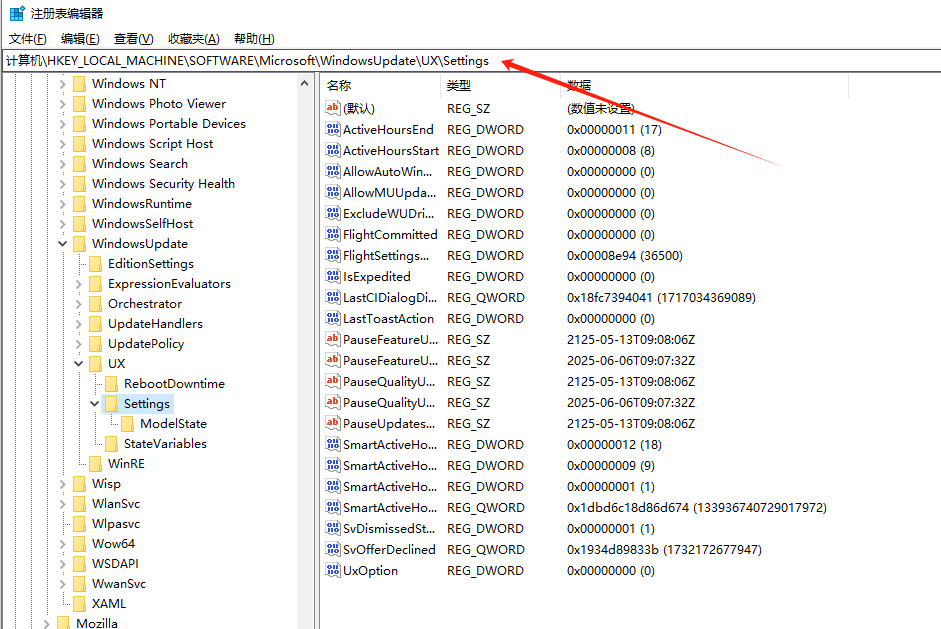941x629 pixels.
Task: Click data value 2025-06-06T09:07:32Z of PauseFeatureU...
Action: pos(631,361)
